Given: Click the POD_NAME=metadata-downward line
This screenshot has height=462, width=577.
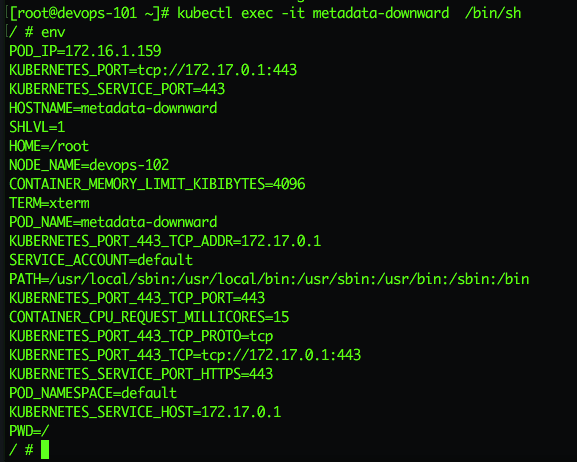Looking at the screenshot, I should click(113, 222).
